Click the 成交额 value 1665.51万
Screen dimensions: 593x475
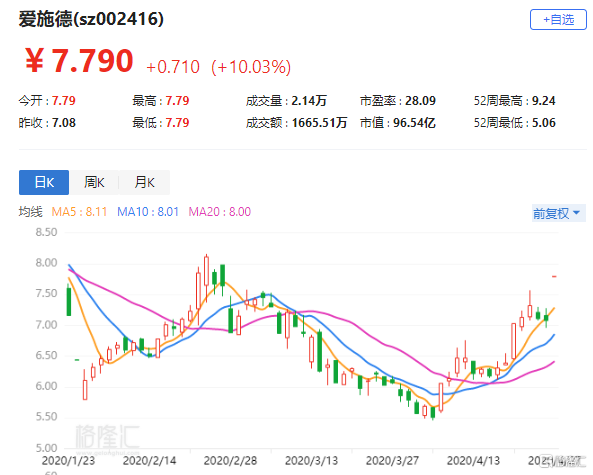[x=320, y=123]
